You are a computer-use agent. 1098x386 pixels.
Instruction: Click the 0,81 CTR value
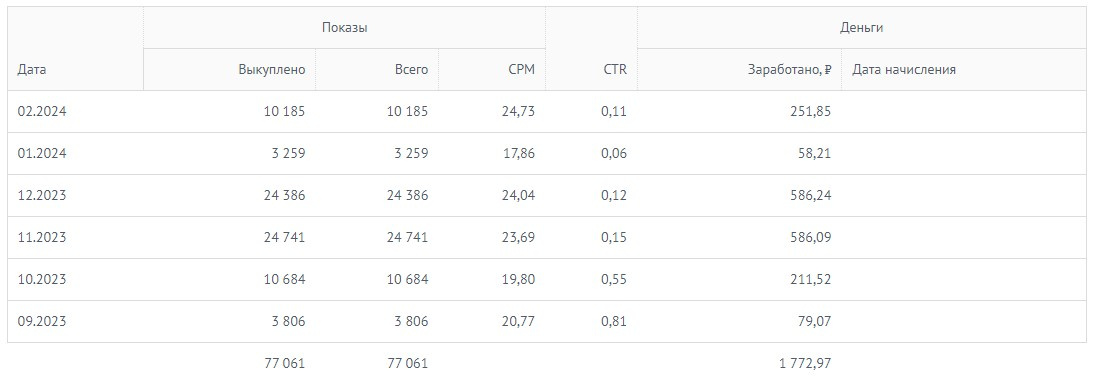tap(613, 322)
